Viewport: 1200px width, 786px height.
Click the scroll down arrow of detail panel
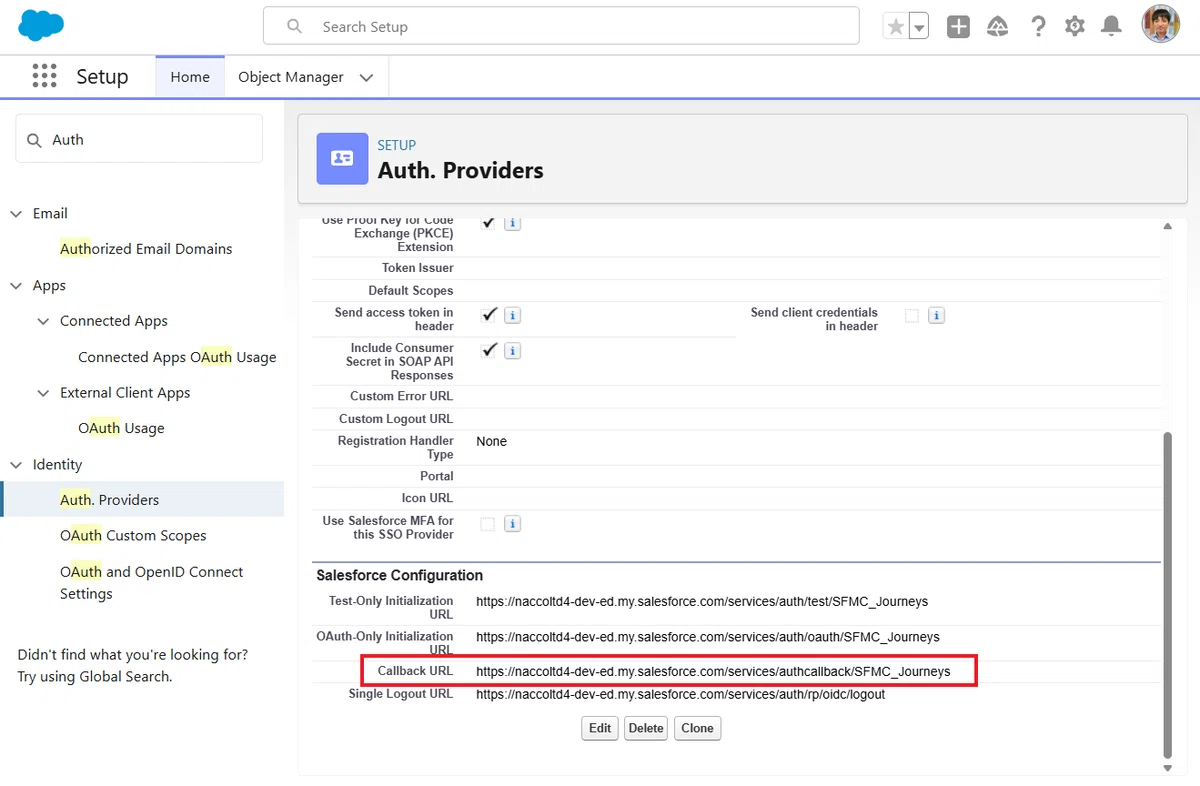click(1166, 768)
